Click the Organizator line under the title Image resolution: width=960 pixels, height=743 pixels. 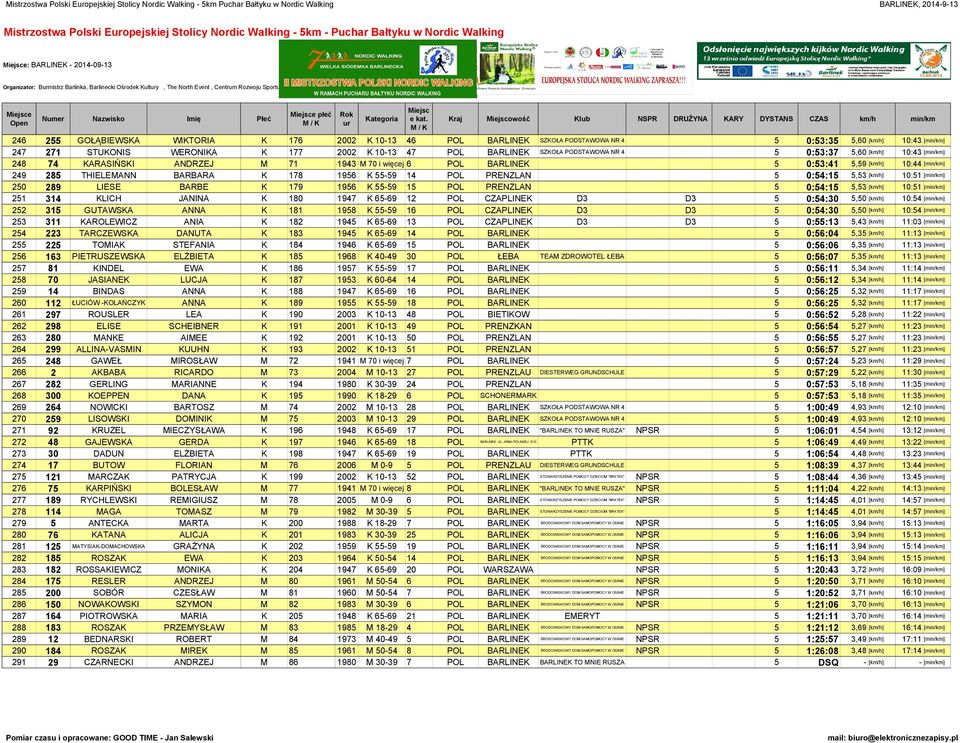141,88
